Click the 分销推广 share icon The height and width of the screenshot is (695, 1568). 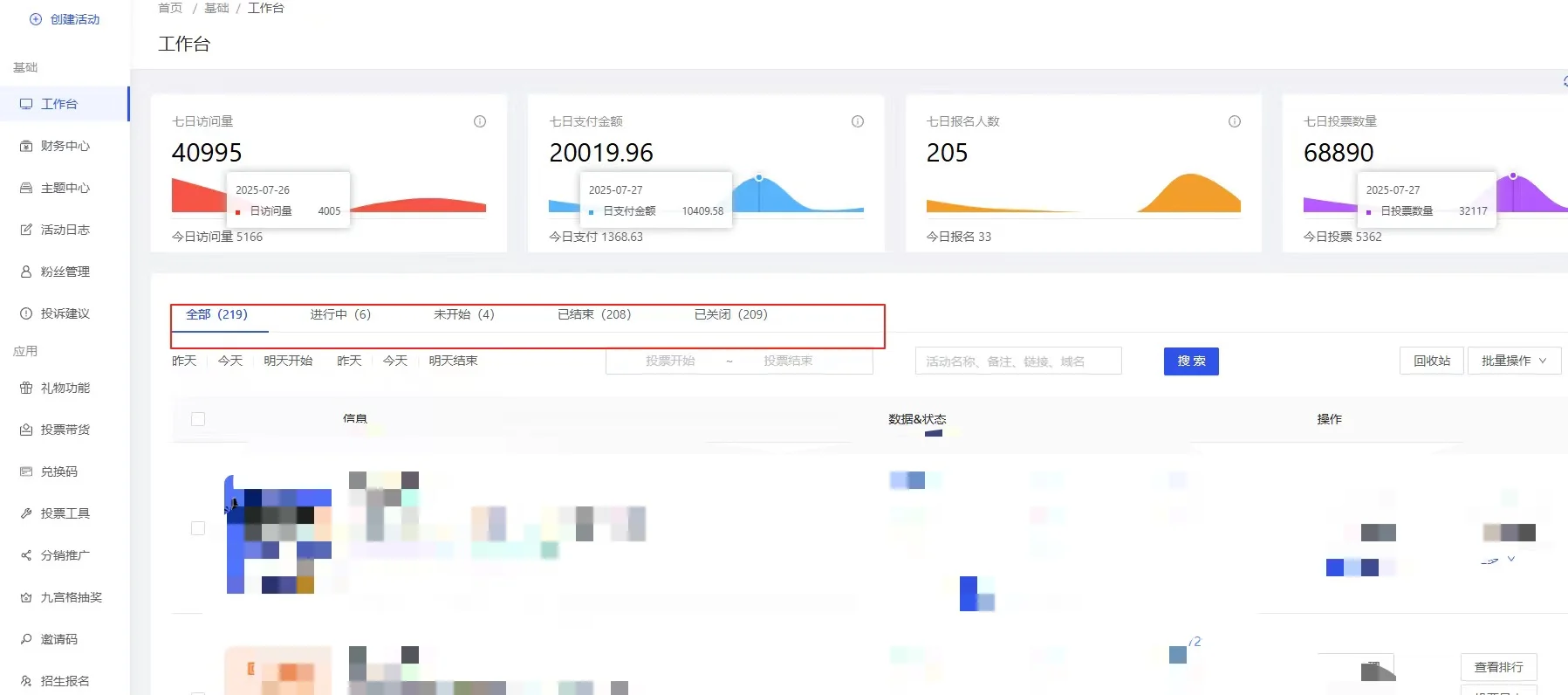coord(26,555)
